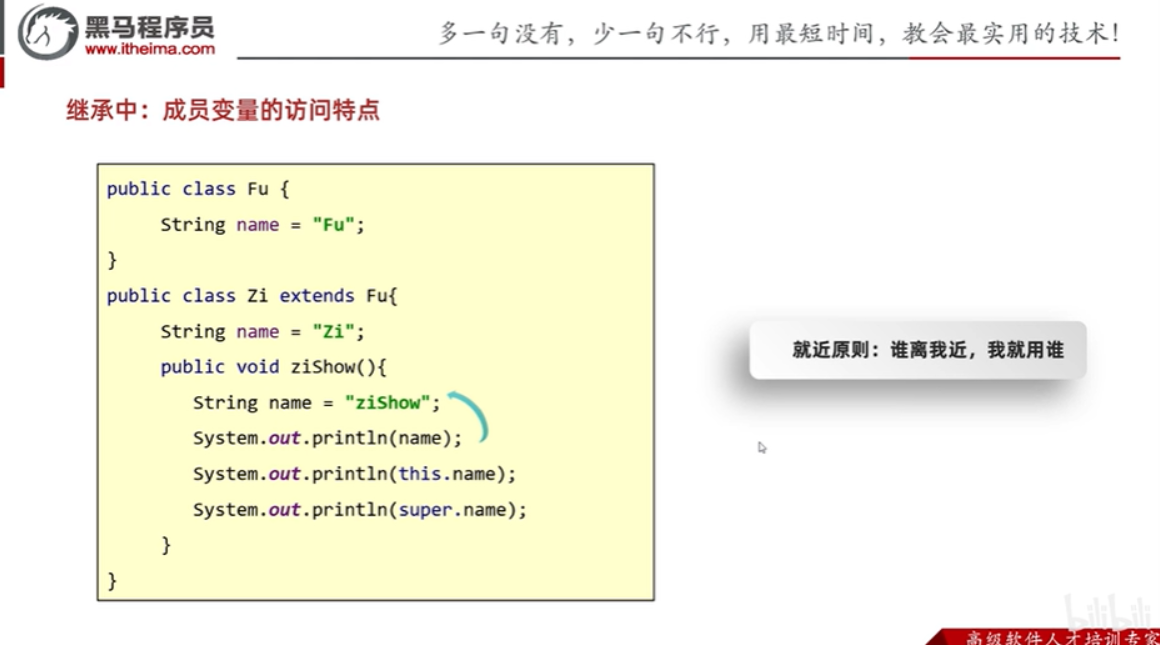Select the line String name = "Zi";
1160x646 pixels.
click(263, 332)
